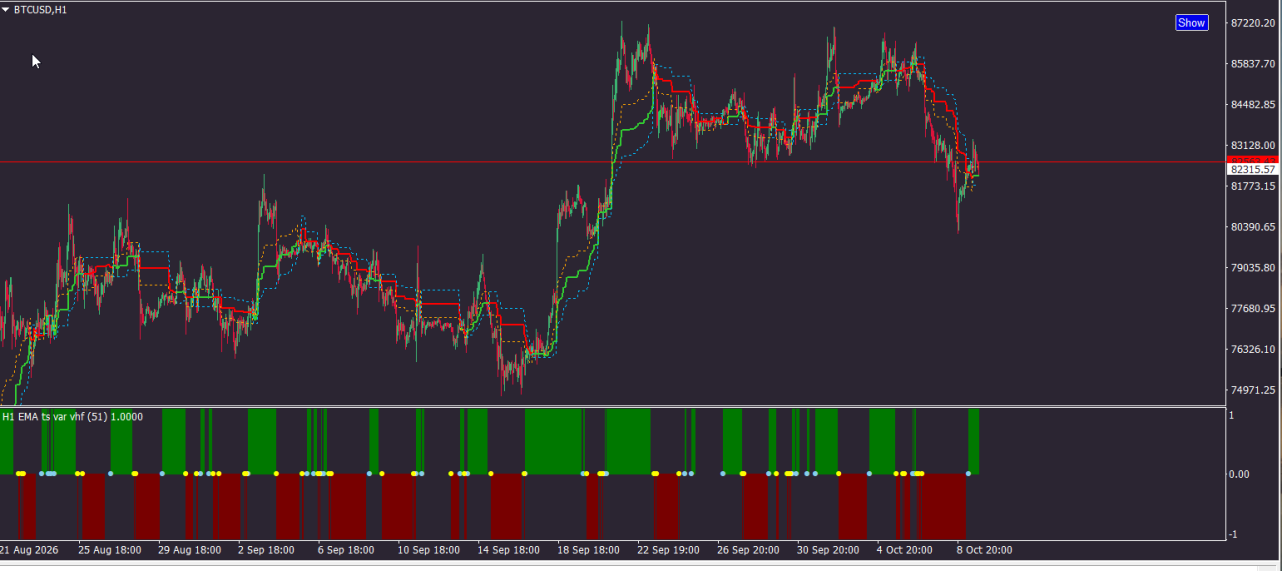This screenshot has height=571, width=1282.
Task: Click the 77680.95 price scale value
Action: coord(1253,308)
